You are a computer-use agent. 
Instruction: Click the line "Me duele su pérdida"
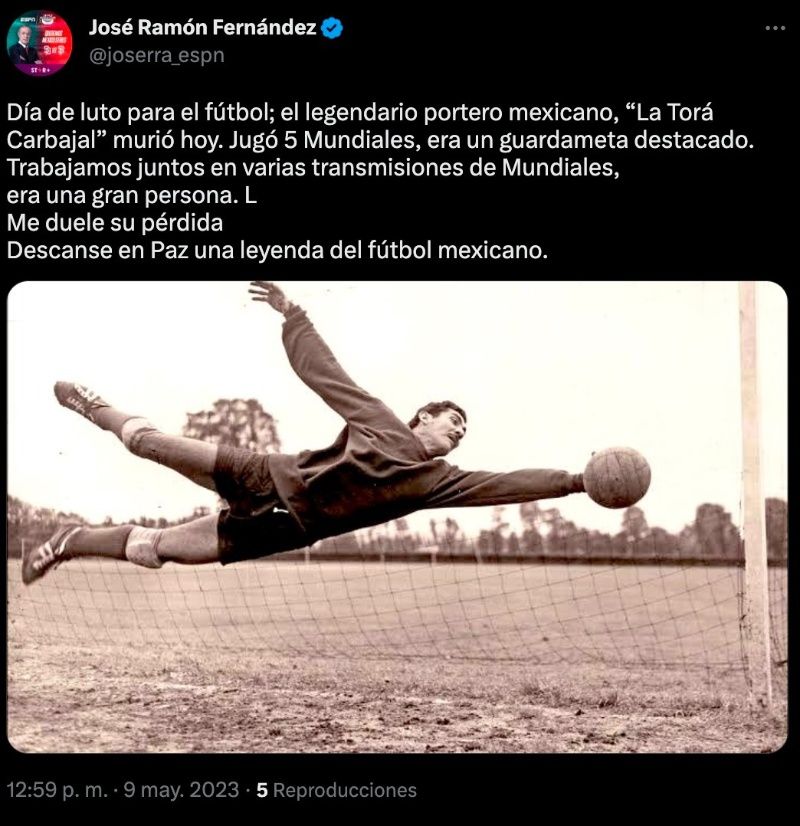coord(115,223)
